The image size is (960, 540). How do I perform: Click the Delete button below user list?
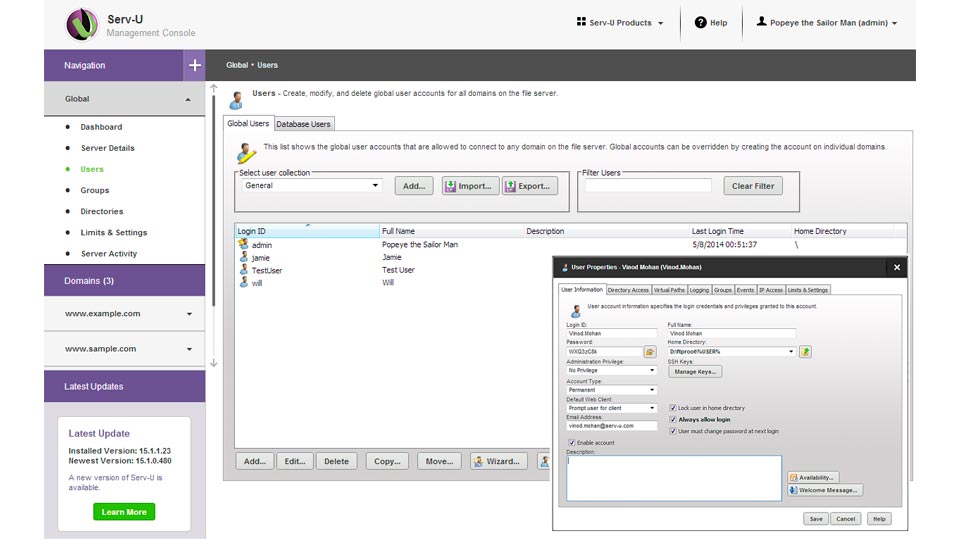(336, 461)
